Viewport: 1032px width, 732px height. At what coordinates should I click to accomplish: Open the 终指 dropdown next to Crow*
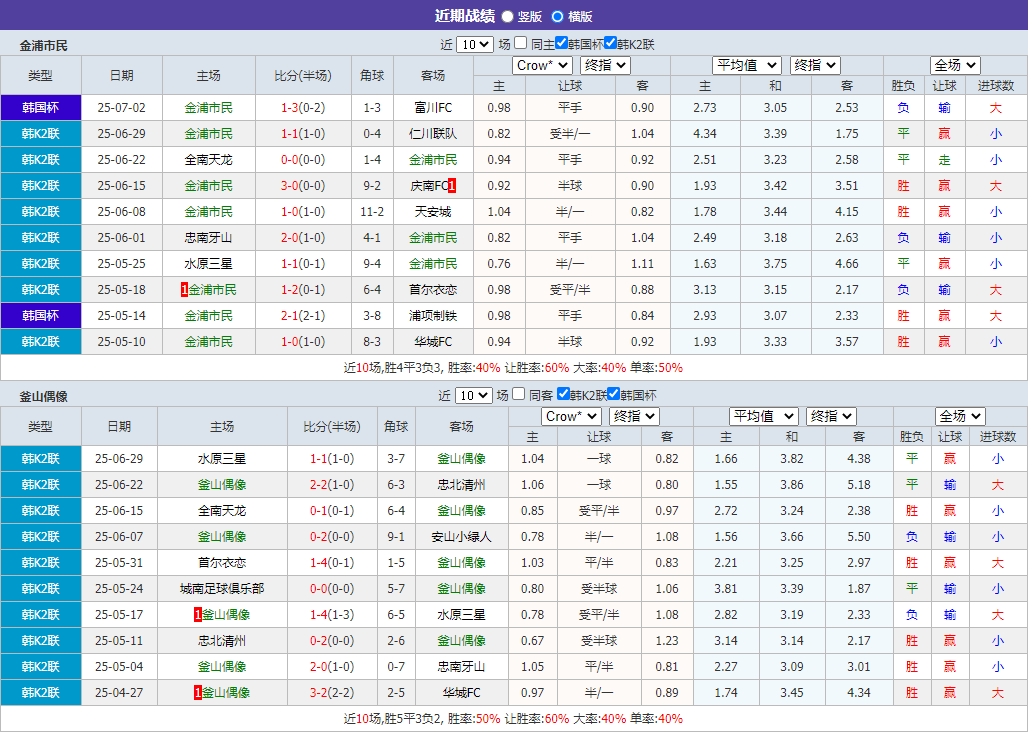[604, 65]
